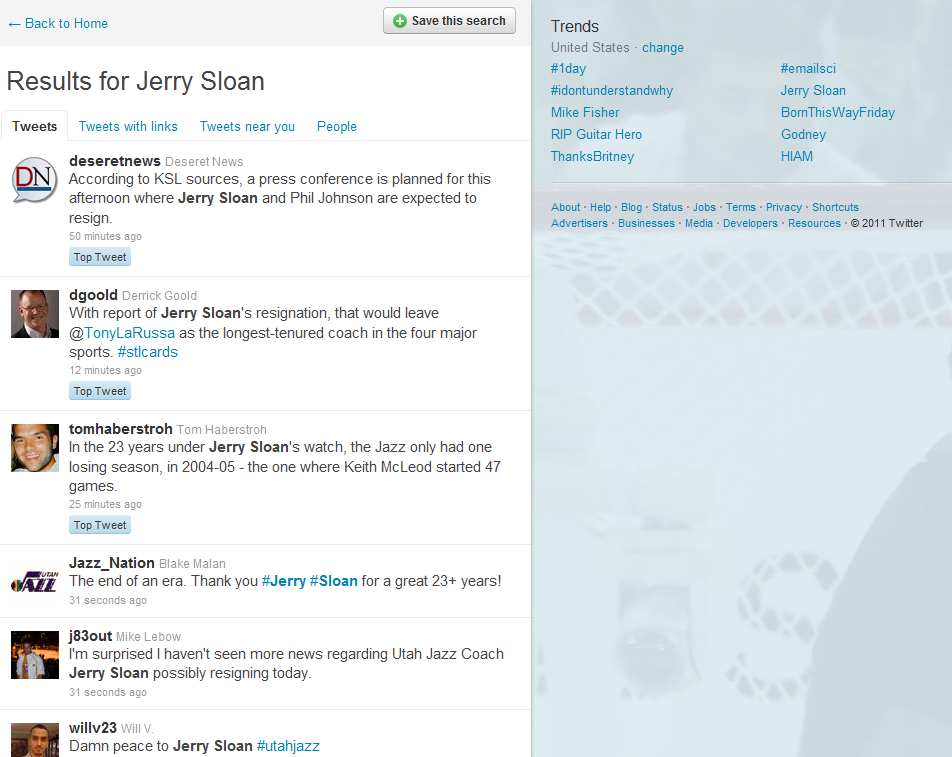Click the Results for Jerry Sloan heading

pyautogui.click(x=135, y=81)
